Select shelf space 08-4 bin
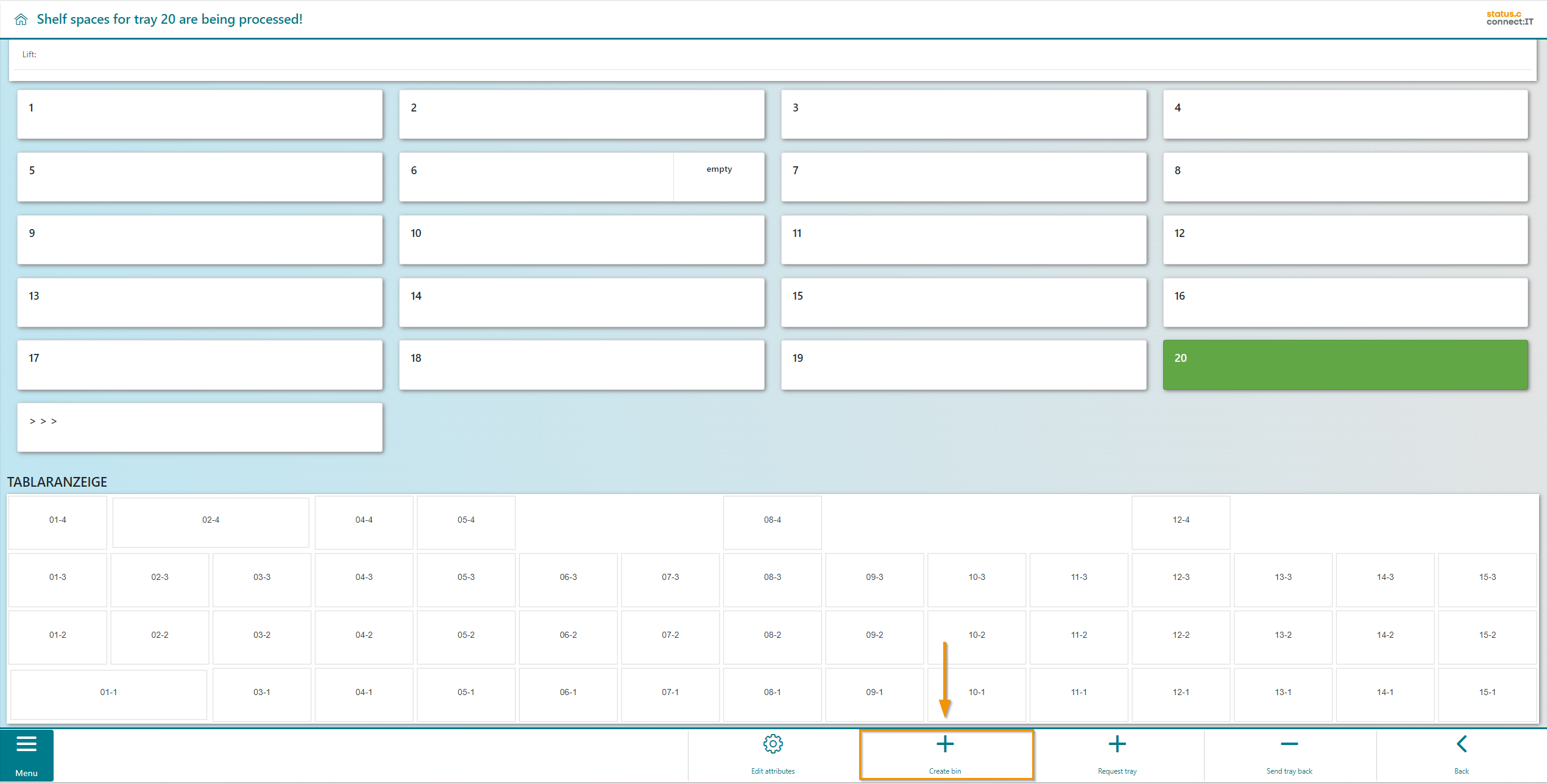1547x784 pixels. pyautogui.click(x=772, y=521)
